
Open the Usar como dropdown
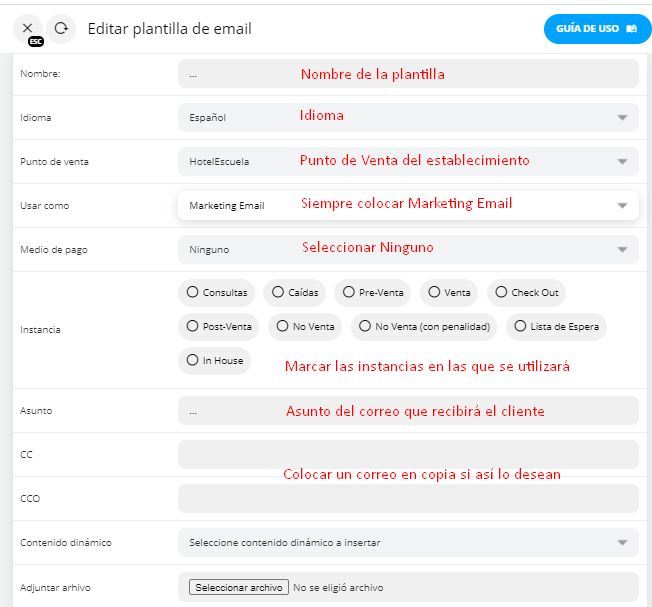coord(408,205)
